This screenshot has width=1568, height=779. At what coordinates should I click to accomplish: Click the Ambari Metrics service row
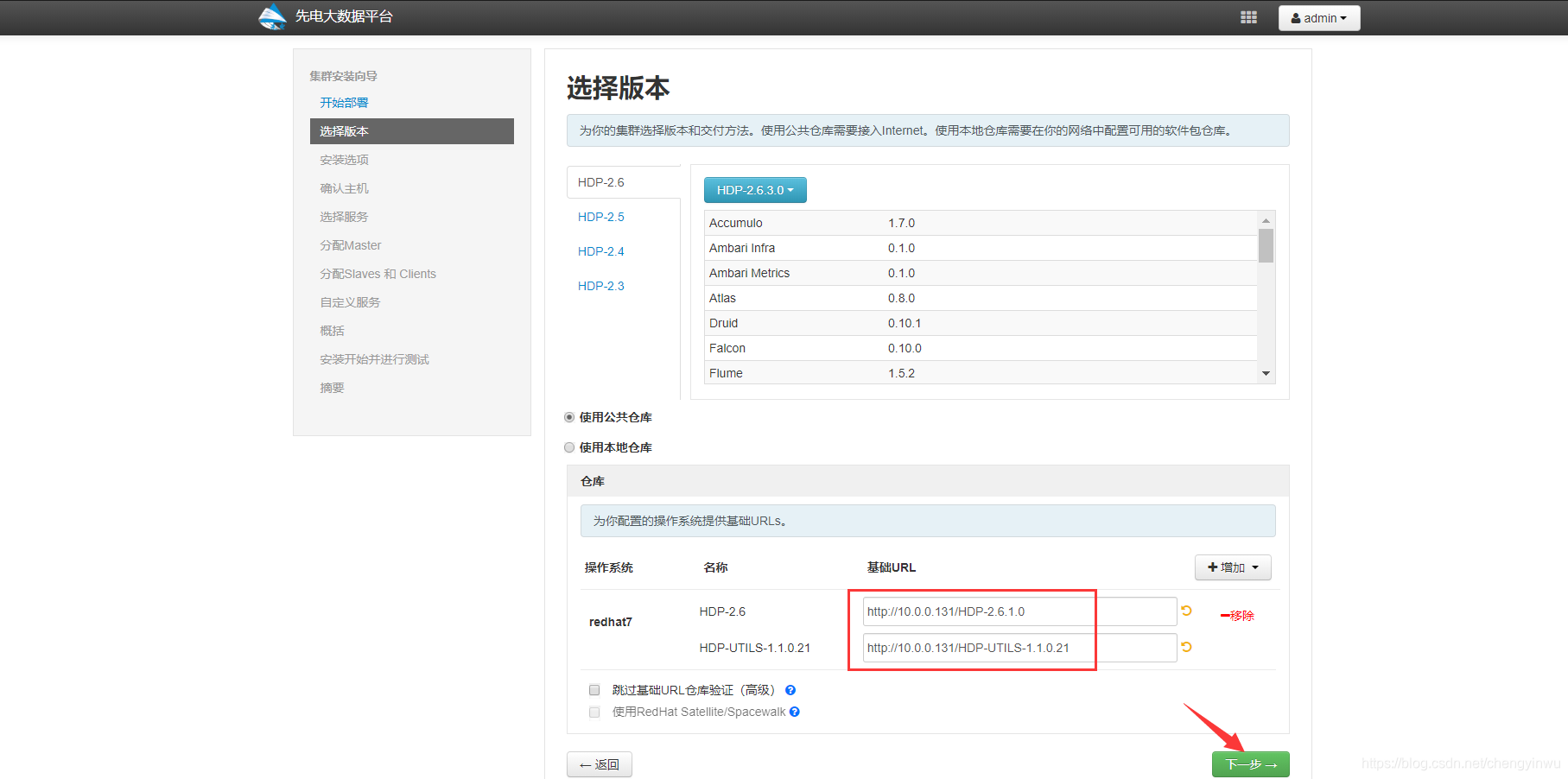click(981, 273)
